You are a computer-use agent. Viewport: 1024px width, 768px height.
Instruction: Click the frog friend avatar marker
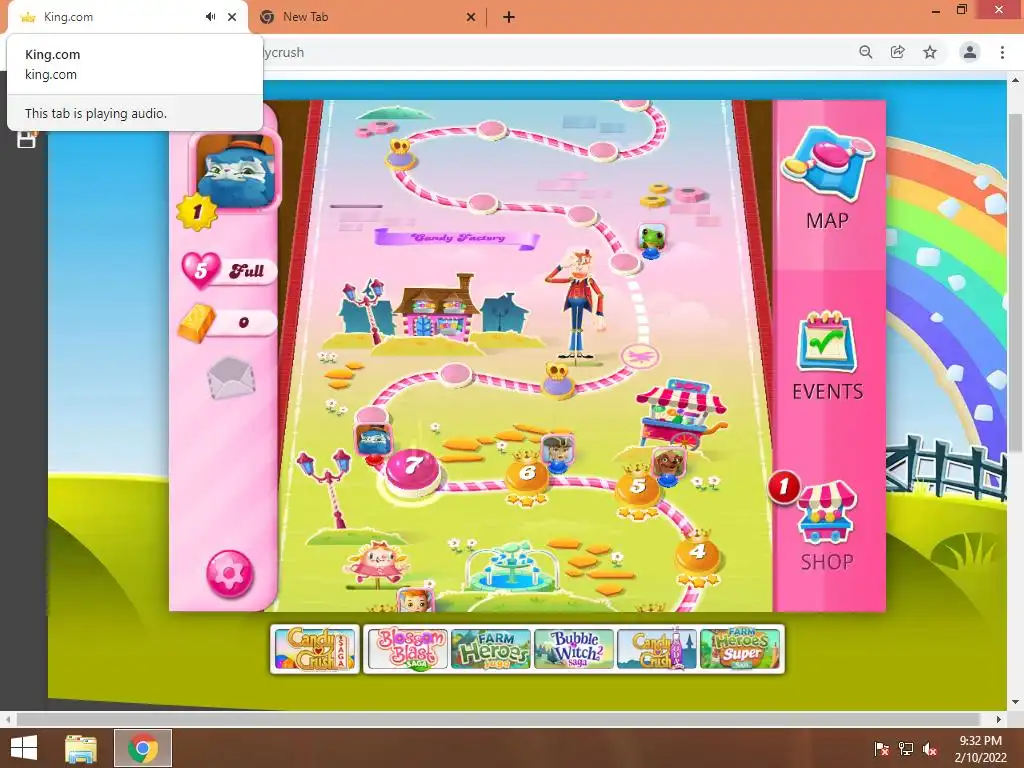(x=652, y=240)
